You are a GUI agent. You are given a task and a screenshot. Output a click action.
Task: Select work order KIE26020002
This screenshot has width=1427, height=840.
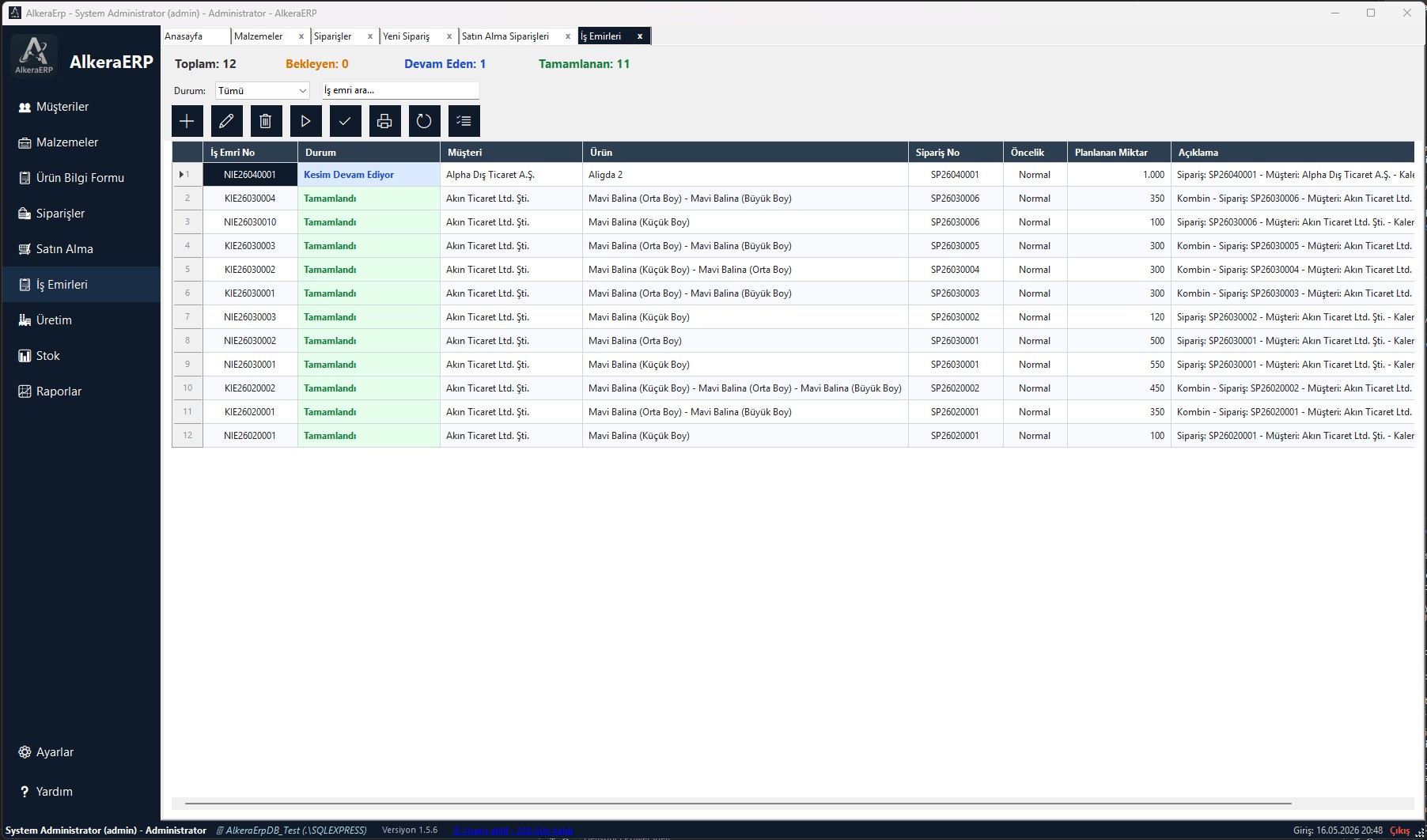[x=251, y=388]
